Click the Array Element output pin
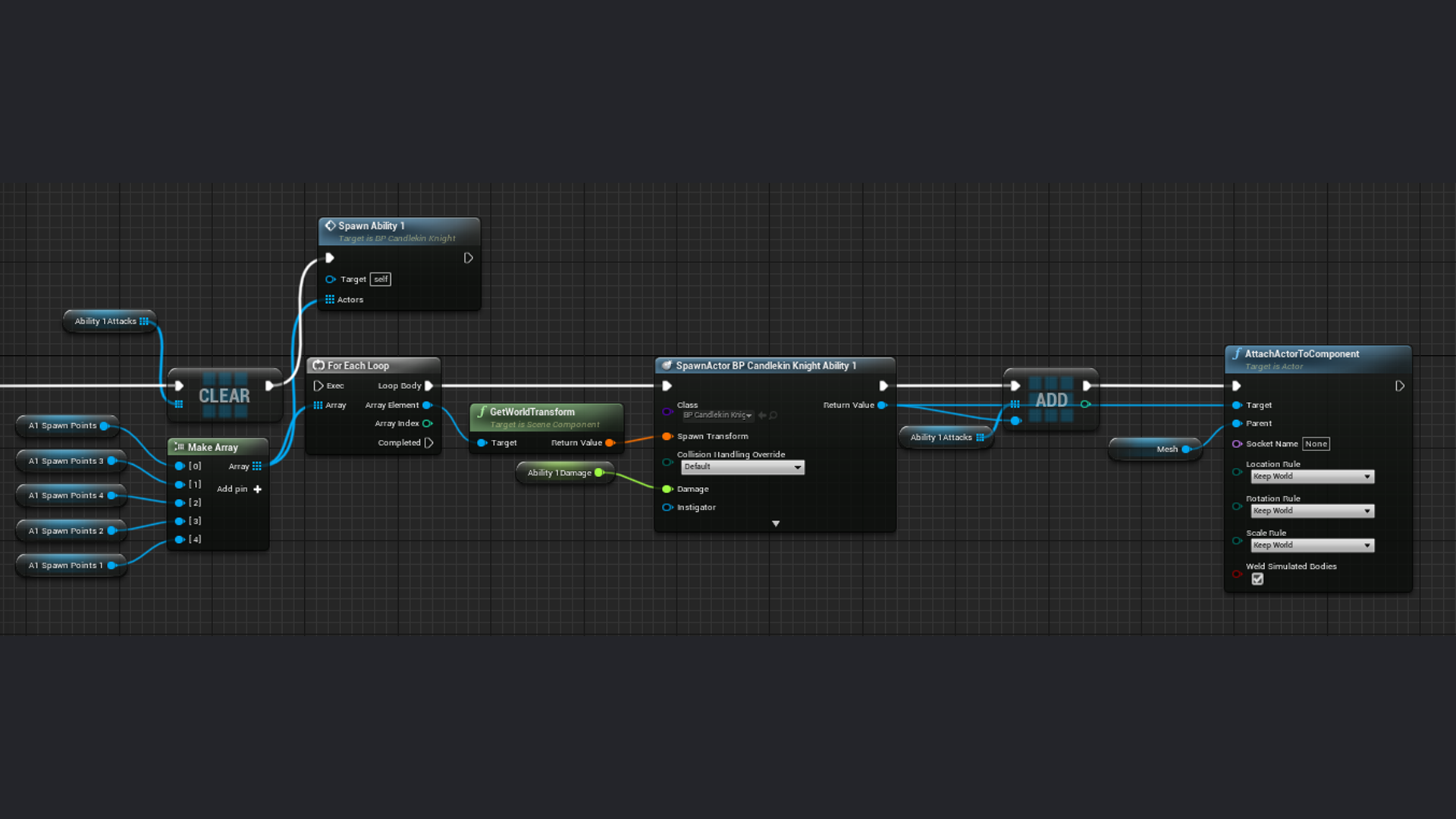 (x=427, y=405)
